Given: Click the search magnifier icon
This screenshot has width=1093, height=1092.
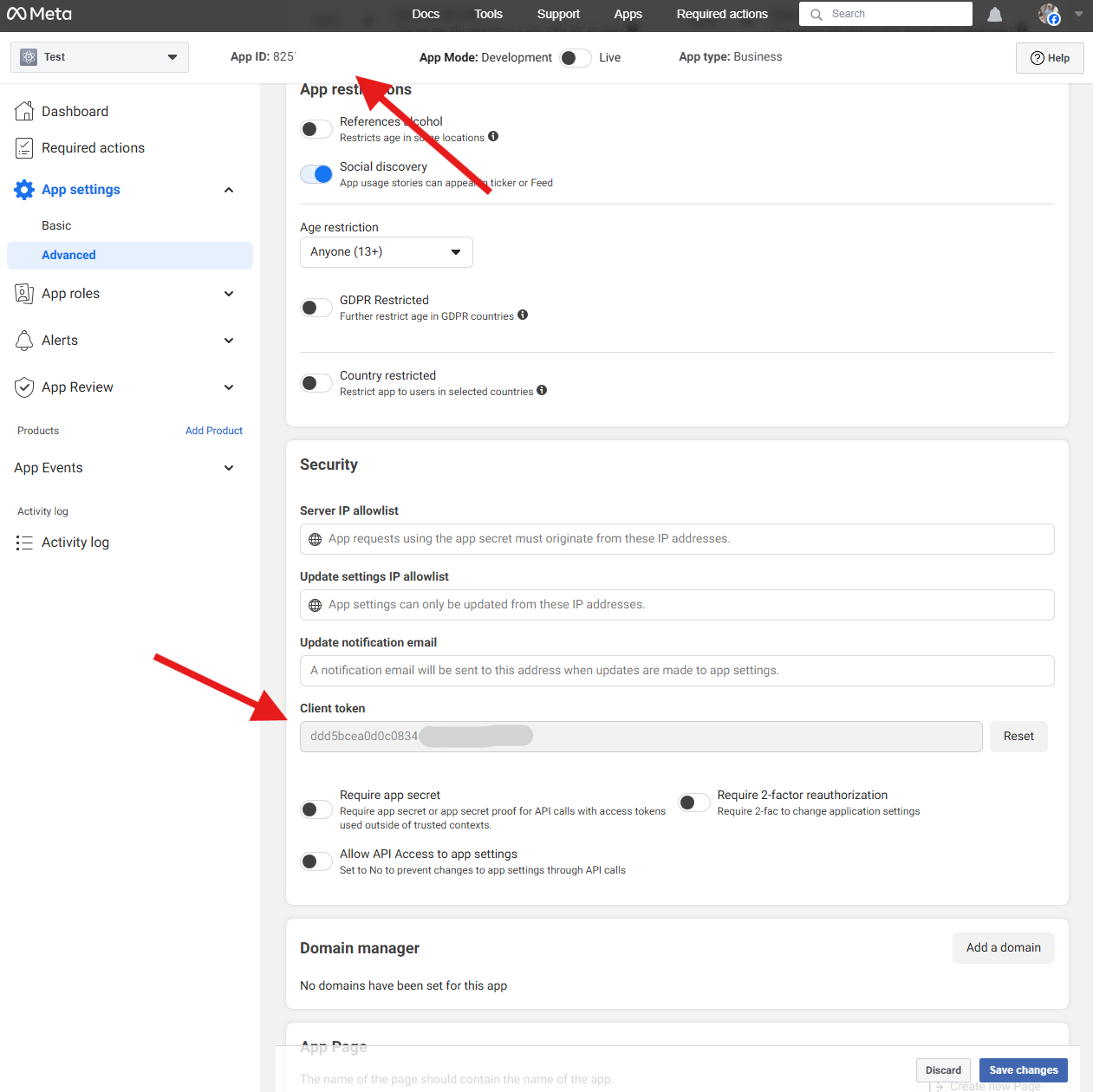Looking at the screenshot, I should [816, 14].
